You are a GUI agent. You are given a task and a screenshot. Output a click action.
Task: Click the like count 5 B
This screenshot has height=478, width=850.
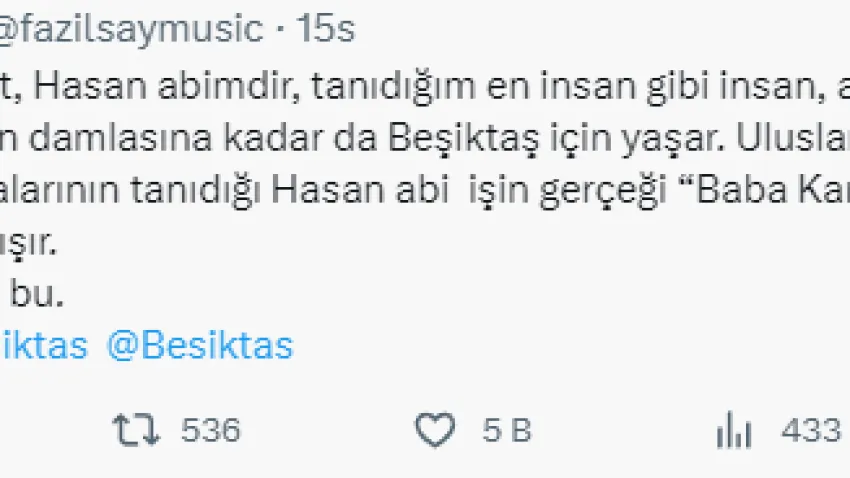tap(506, 430)
